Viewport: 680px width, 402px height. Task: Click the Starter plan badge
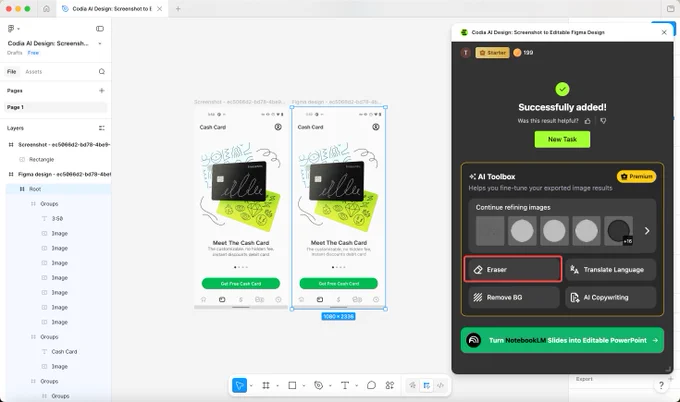492,53
